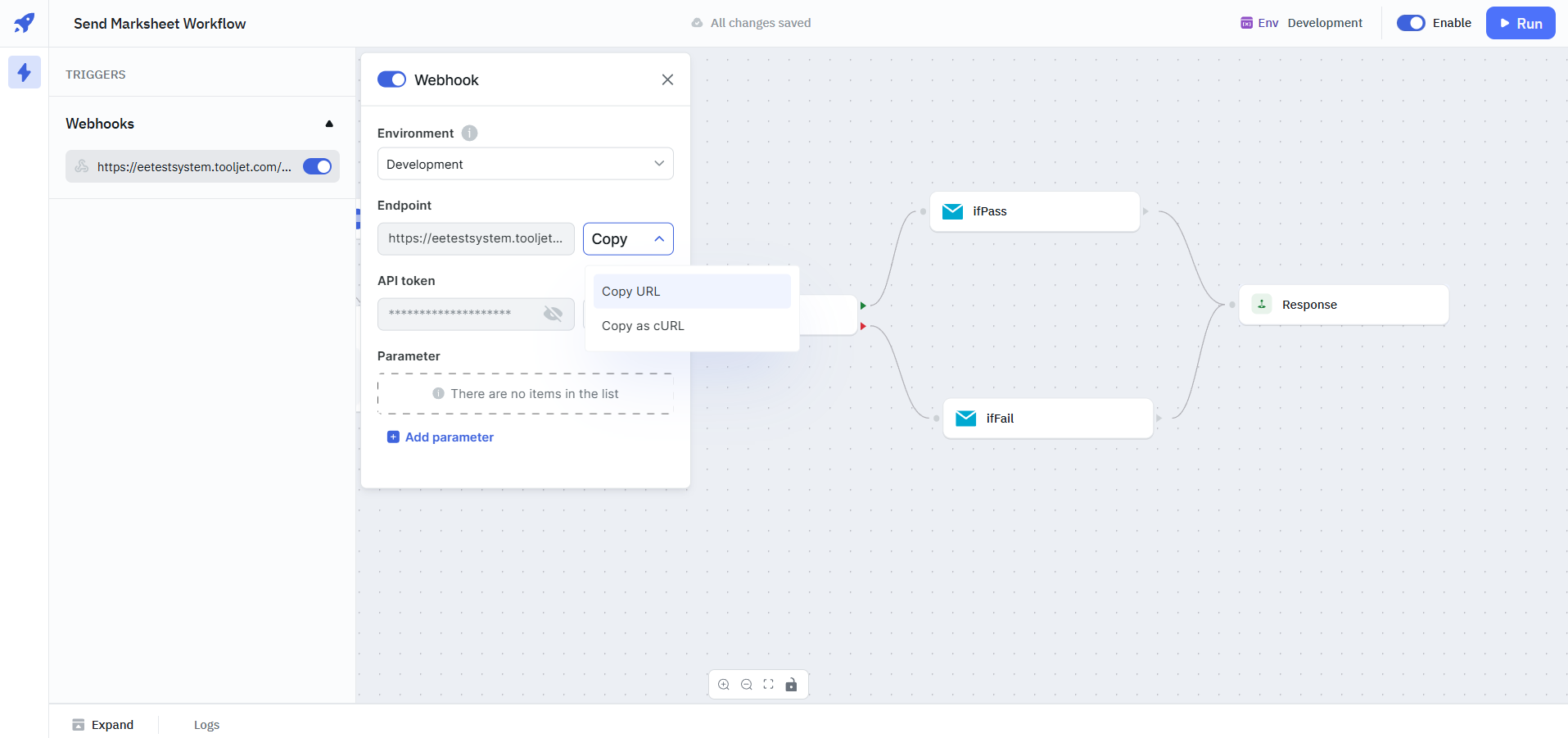Open the triggers lightning bolt panel

[25, 73]
